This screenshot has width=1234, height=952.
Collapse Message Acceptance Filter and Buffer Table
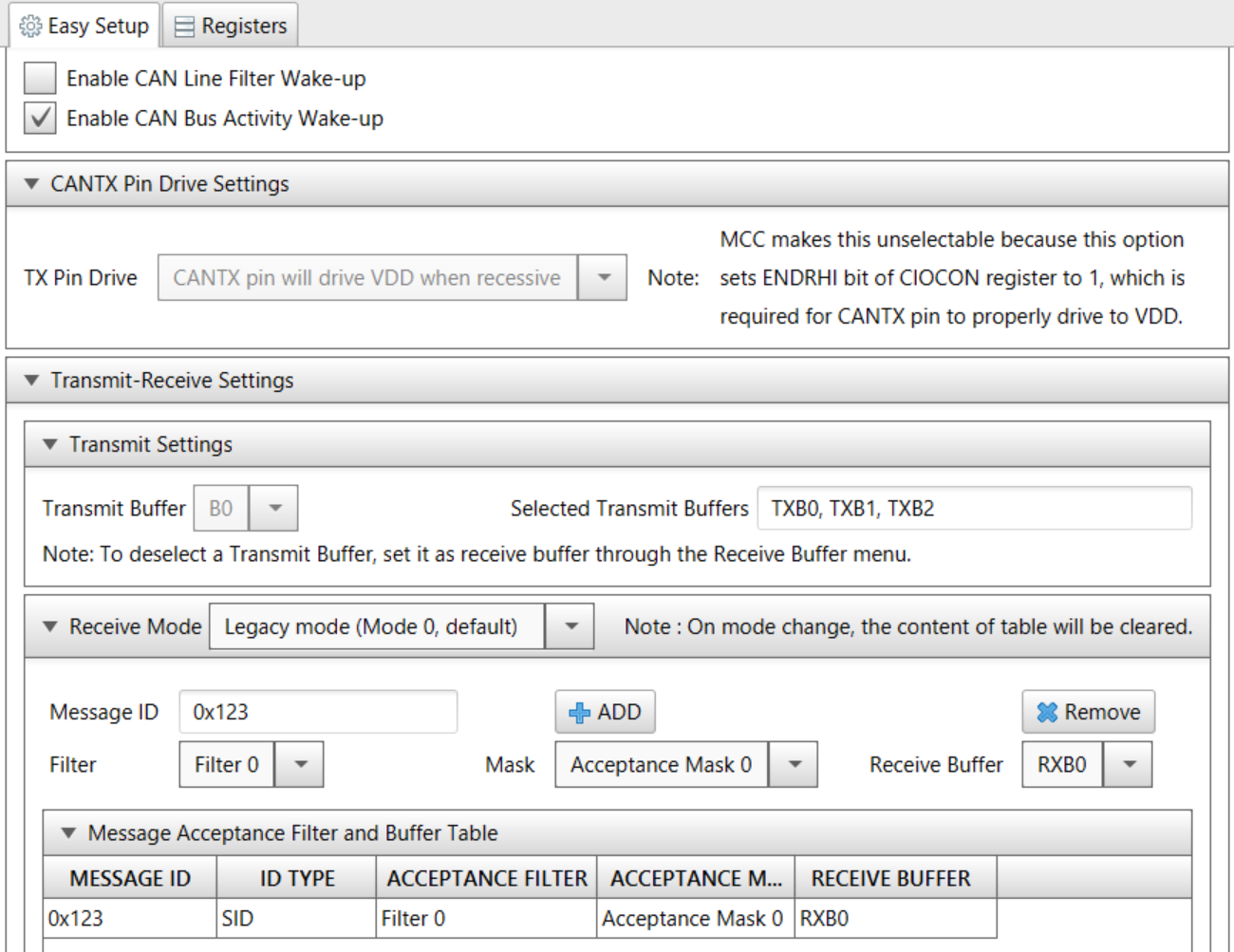pos(68,833)
